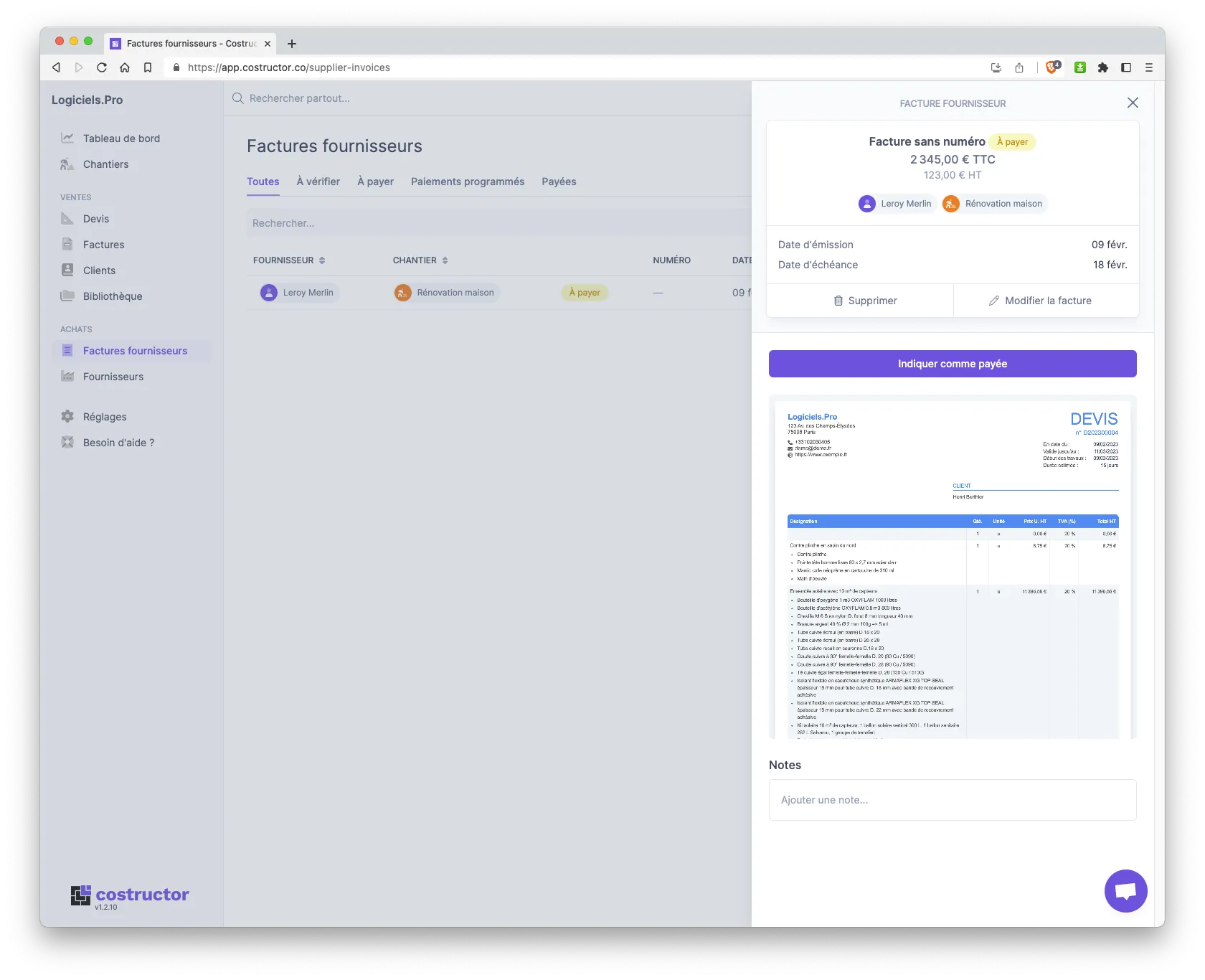Click the browser back arrow
The image size is (1205, 980).
click(56, 67)
